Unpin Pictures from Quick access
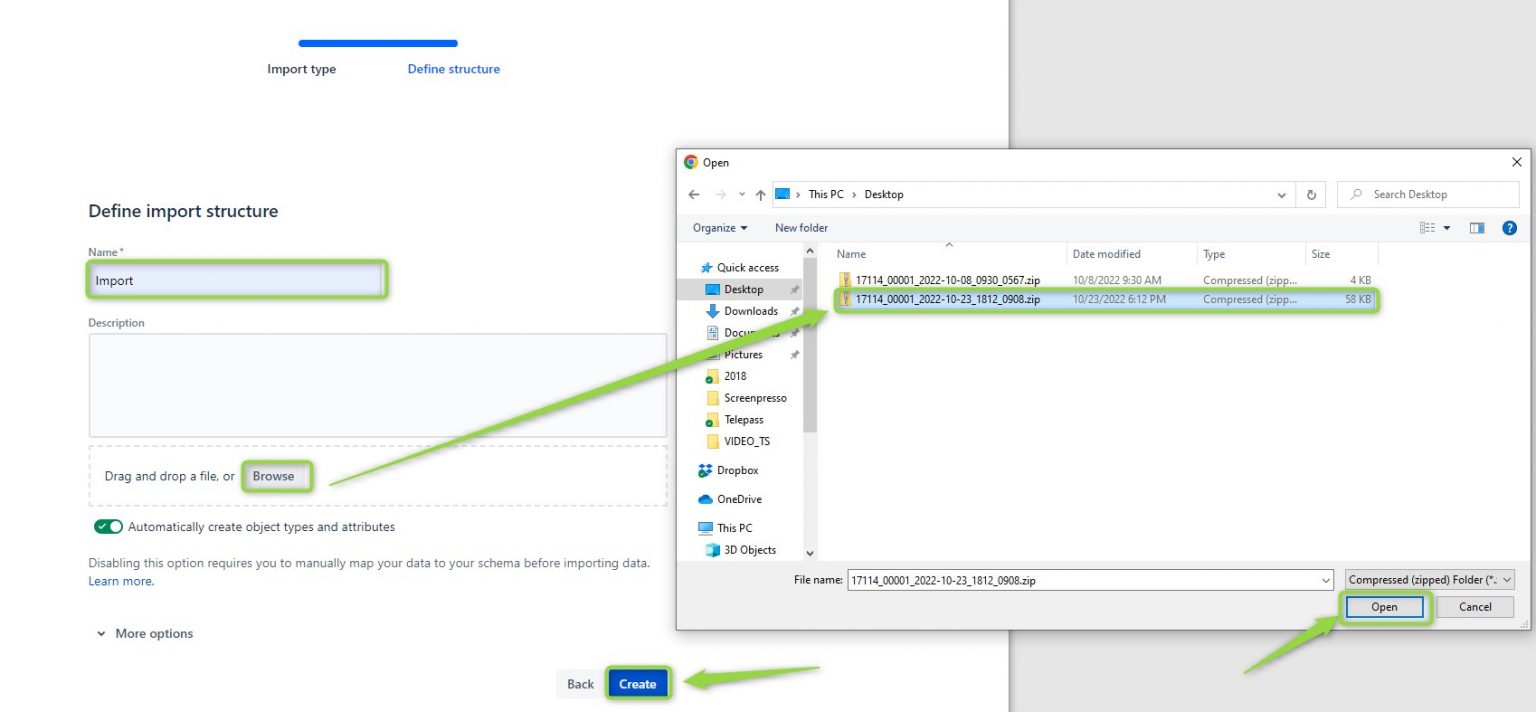This screenshot has width=1536, height=712. (795, 354)
